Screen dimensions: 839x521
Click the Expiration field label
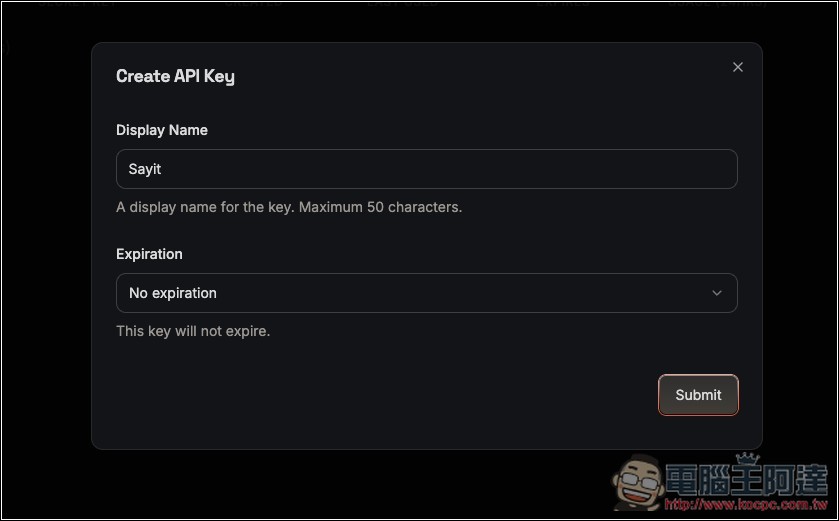149,254
